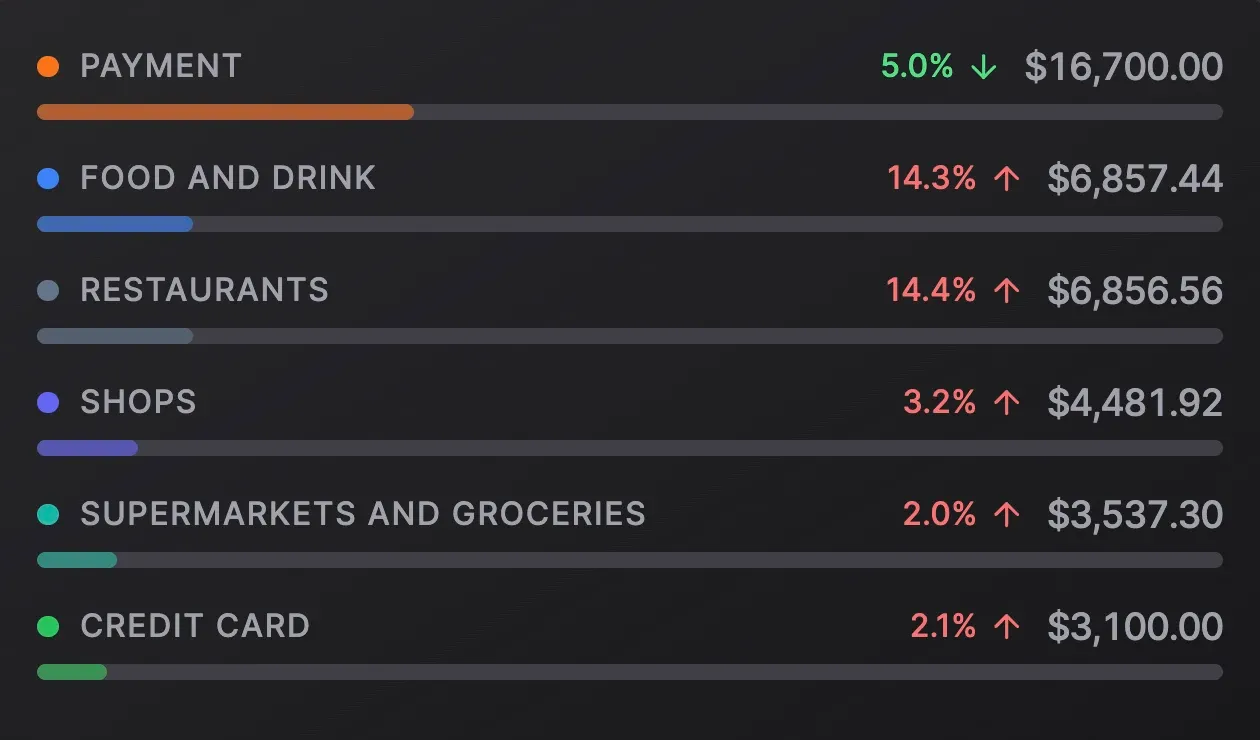
Task: Click the blue Food and Drink dot
Action: (x=49, y=178)
